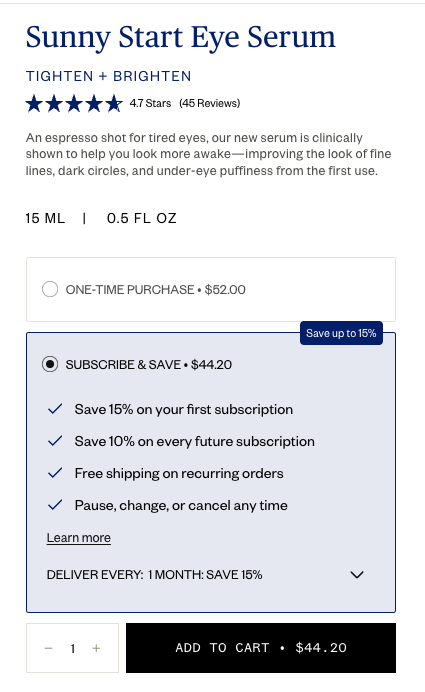425x692 pixels.
Task: Select the Subscribe & Save radio button
Action: [50, 365]
